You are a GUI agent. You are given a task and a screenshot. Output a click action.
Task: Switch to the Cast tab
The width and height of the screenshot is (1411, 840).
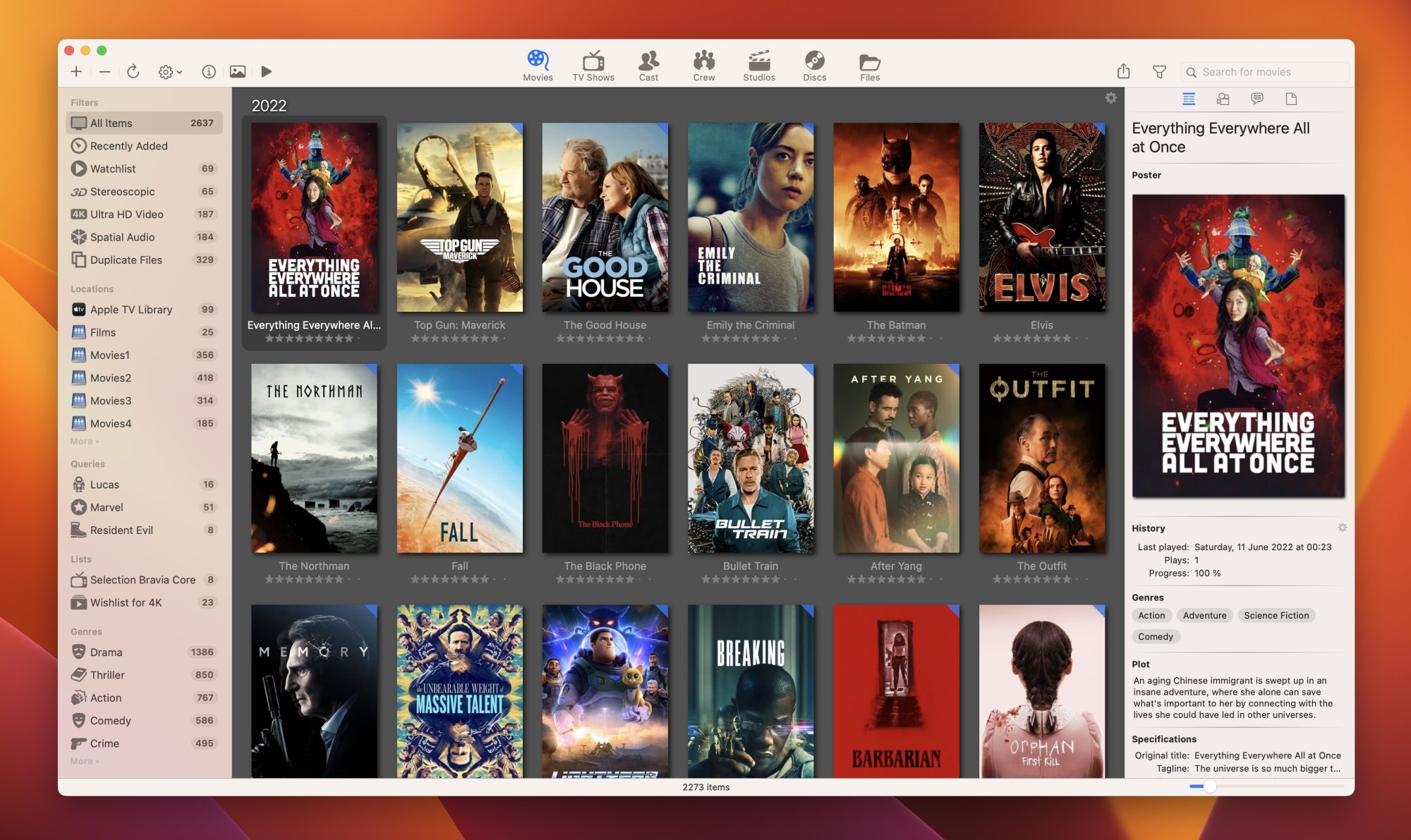pyautogui.click(x=648, y=66)
